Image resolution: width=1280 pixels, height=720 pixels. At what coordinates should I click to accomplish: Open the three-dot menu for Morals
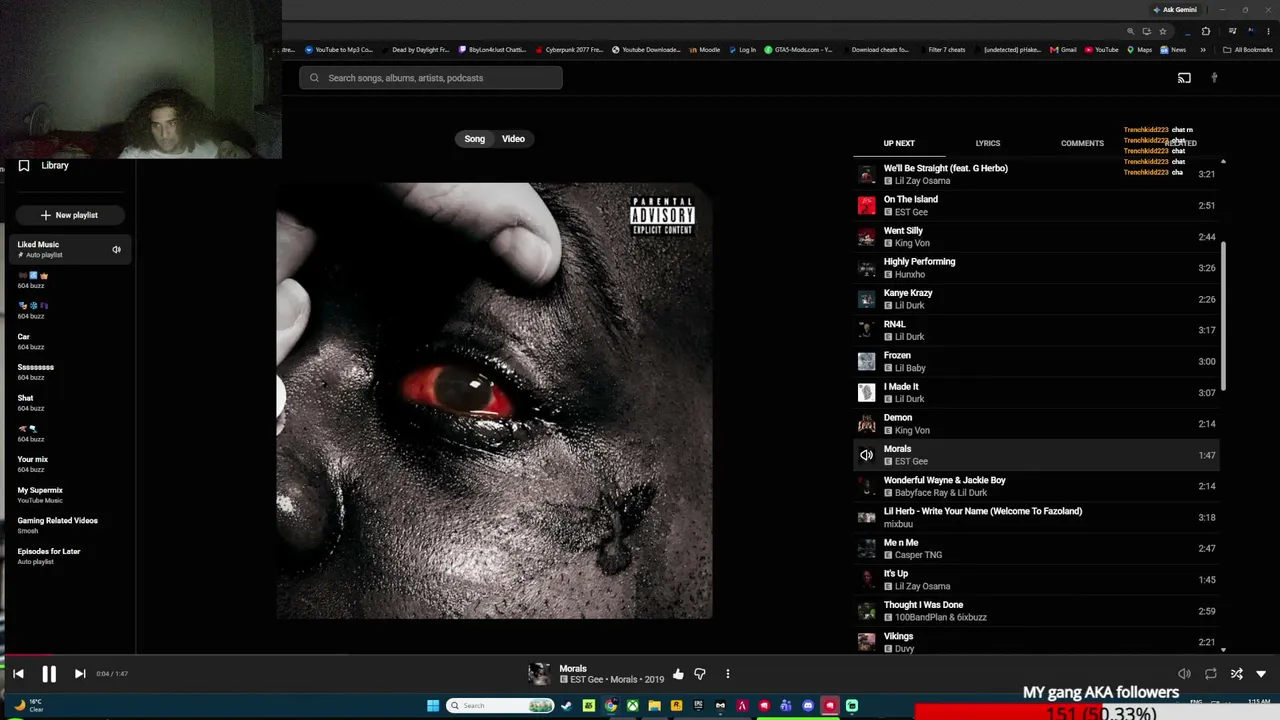[x=727, y=674]
